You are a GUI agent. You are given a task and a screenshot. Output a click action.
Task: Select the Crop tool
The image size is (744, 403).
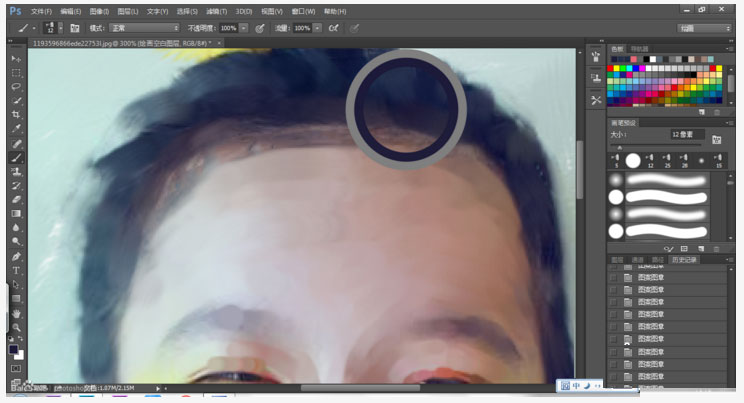click(x=16, y=114)
